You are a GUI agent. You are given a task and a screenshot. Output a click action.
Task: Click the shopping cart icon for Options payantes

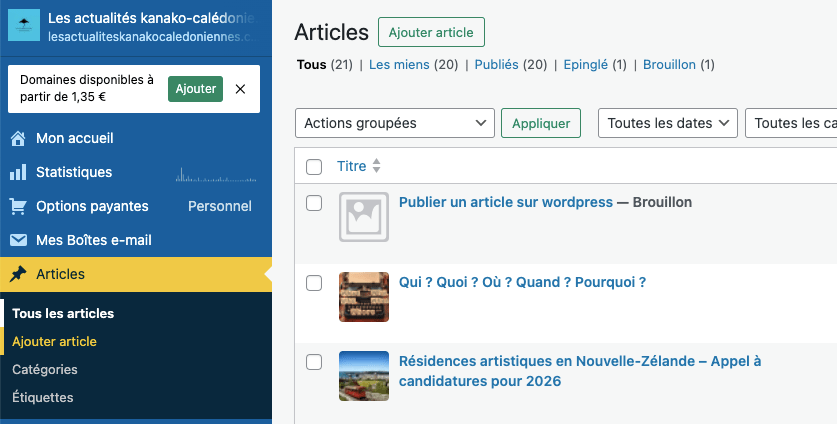coord(18,206)
